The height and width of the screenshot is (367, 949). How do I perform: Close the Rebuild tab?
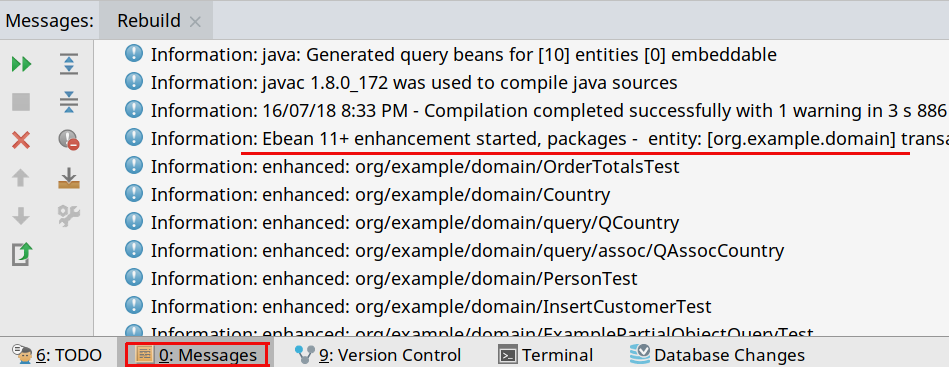point(195,22)
